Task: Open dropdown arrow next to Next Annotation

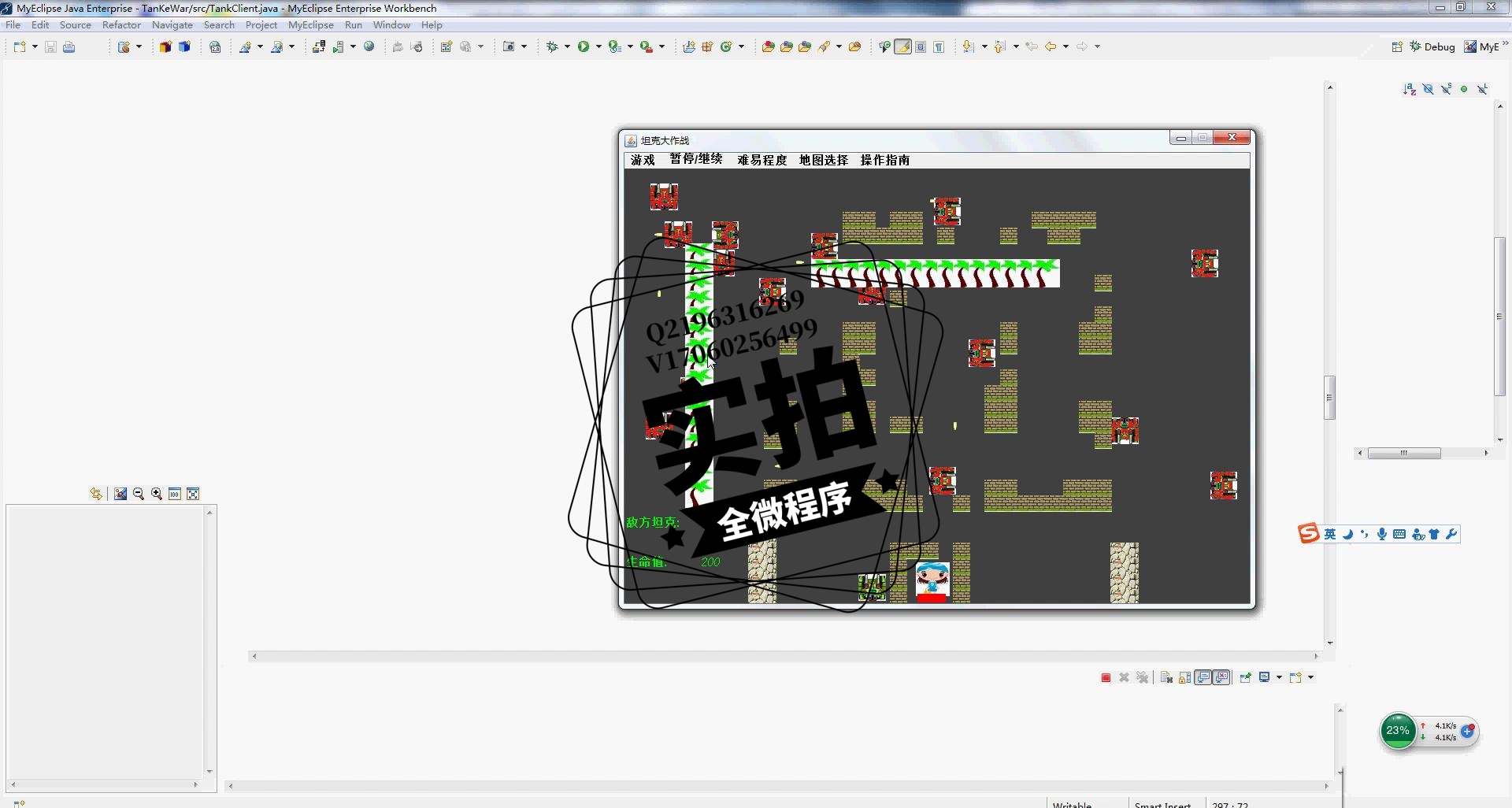Action: 984,46
